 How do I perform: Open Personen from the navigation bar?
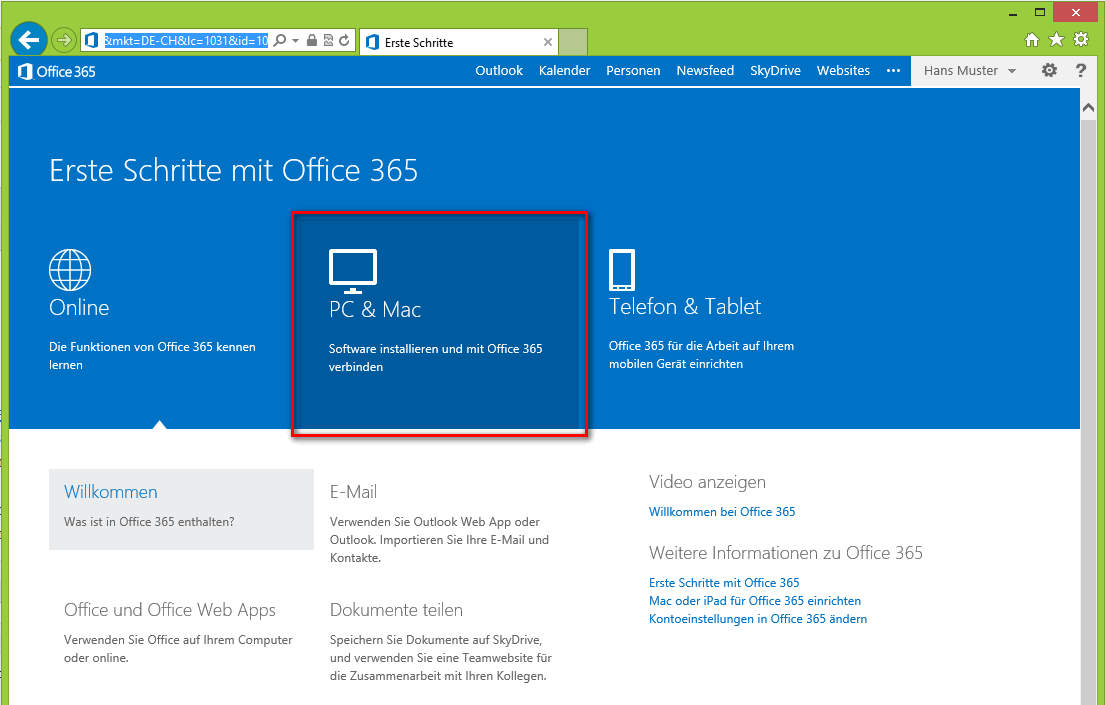[634, 70]
